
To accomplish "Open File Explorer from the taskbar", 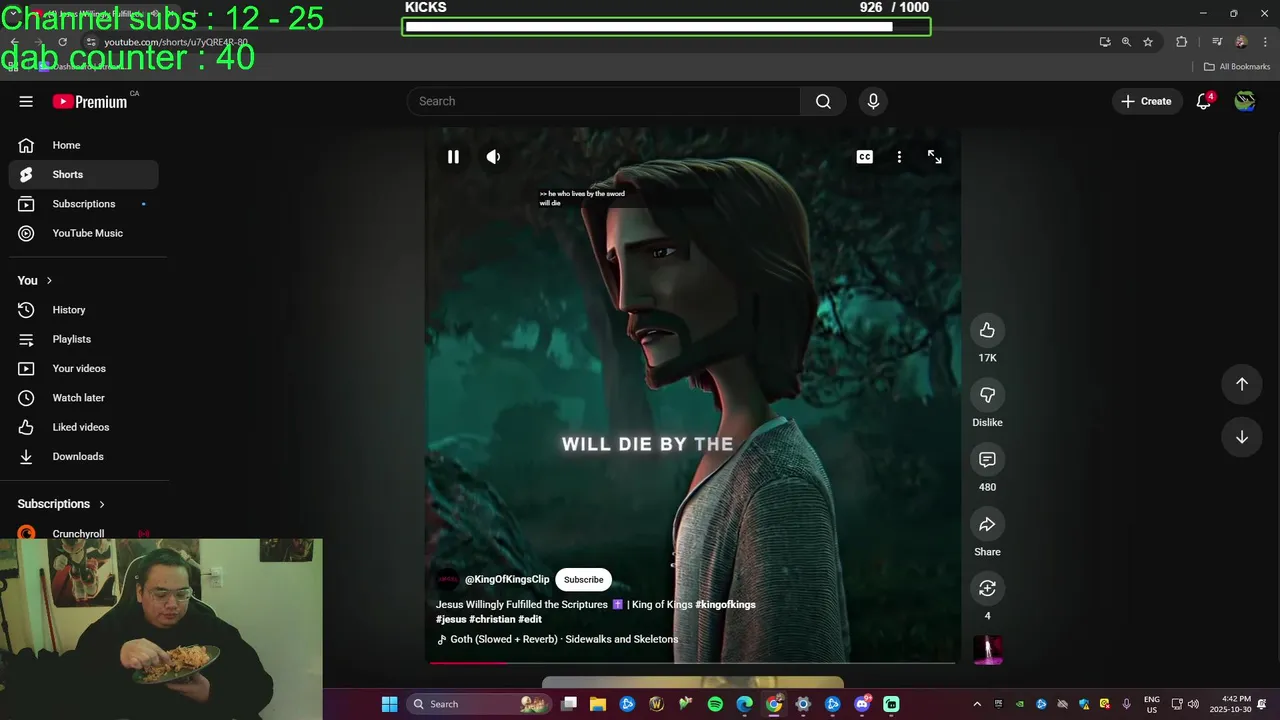I will tap(597, 704).
